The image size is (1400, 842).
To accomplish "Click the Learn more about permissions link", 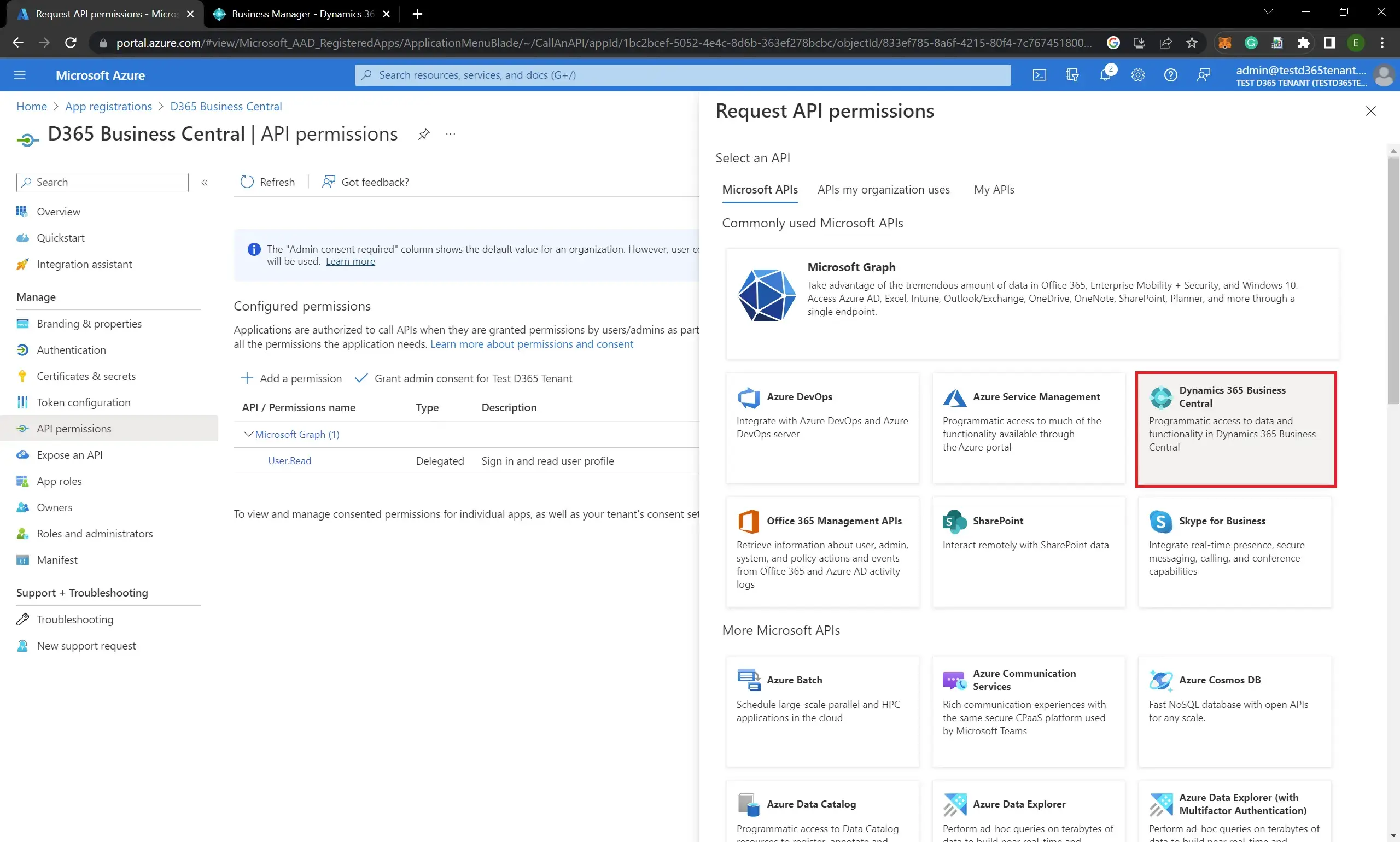I will pyautogui.click(x=531, y=343).
